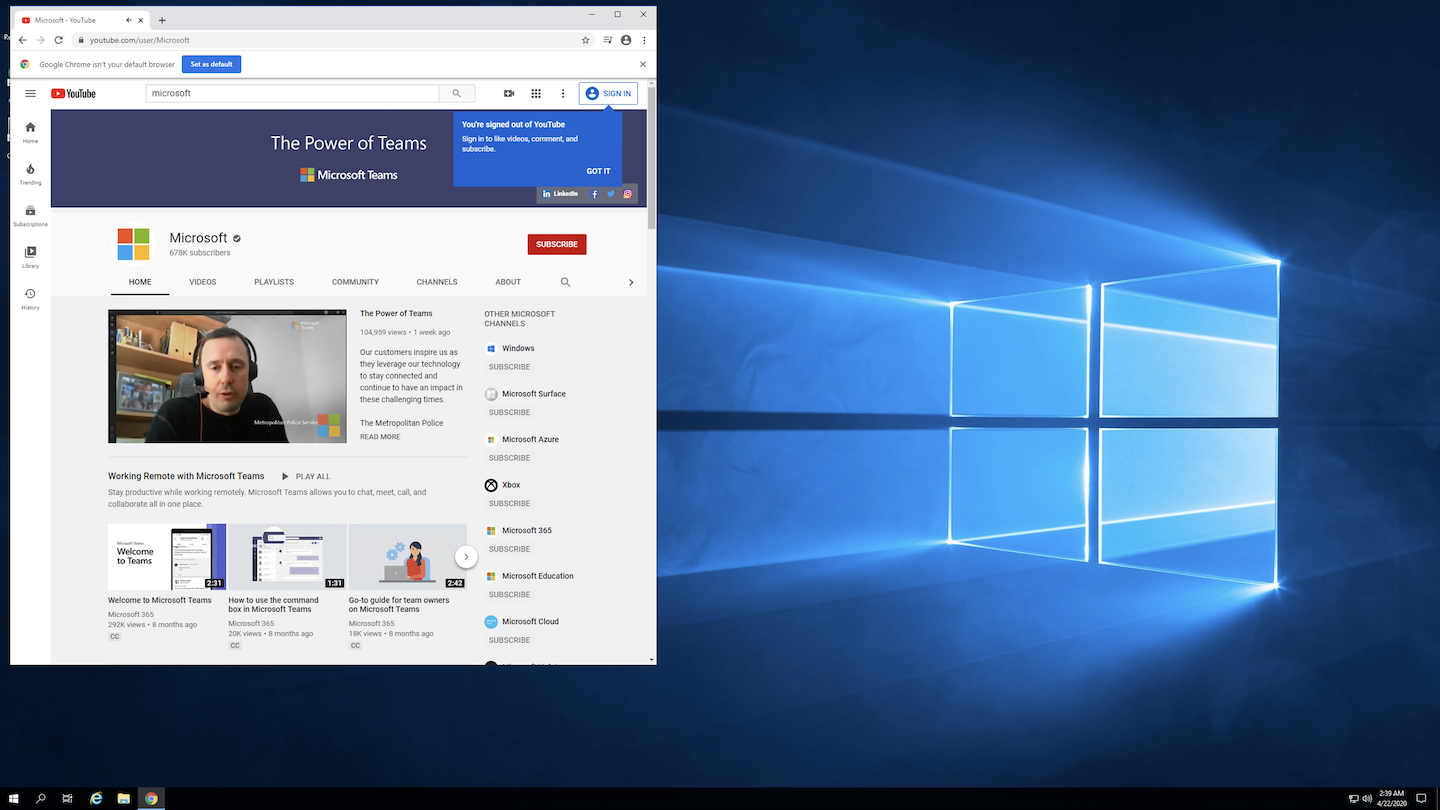Click in the YouTube search field
Screen dimensions: 1440x810
(292, 93)
